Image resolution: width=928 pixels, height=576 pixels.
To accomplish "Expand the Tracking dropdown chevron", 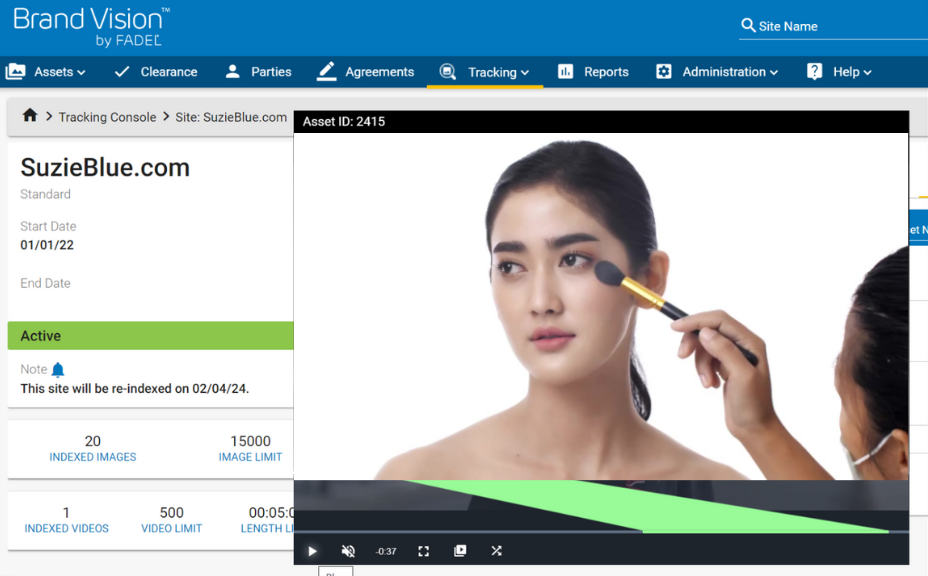I will pyautogui.click(x=524, y=73).
